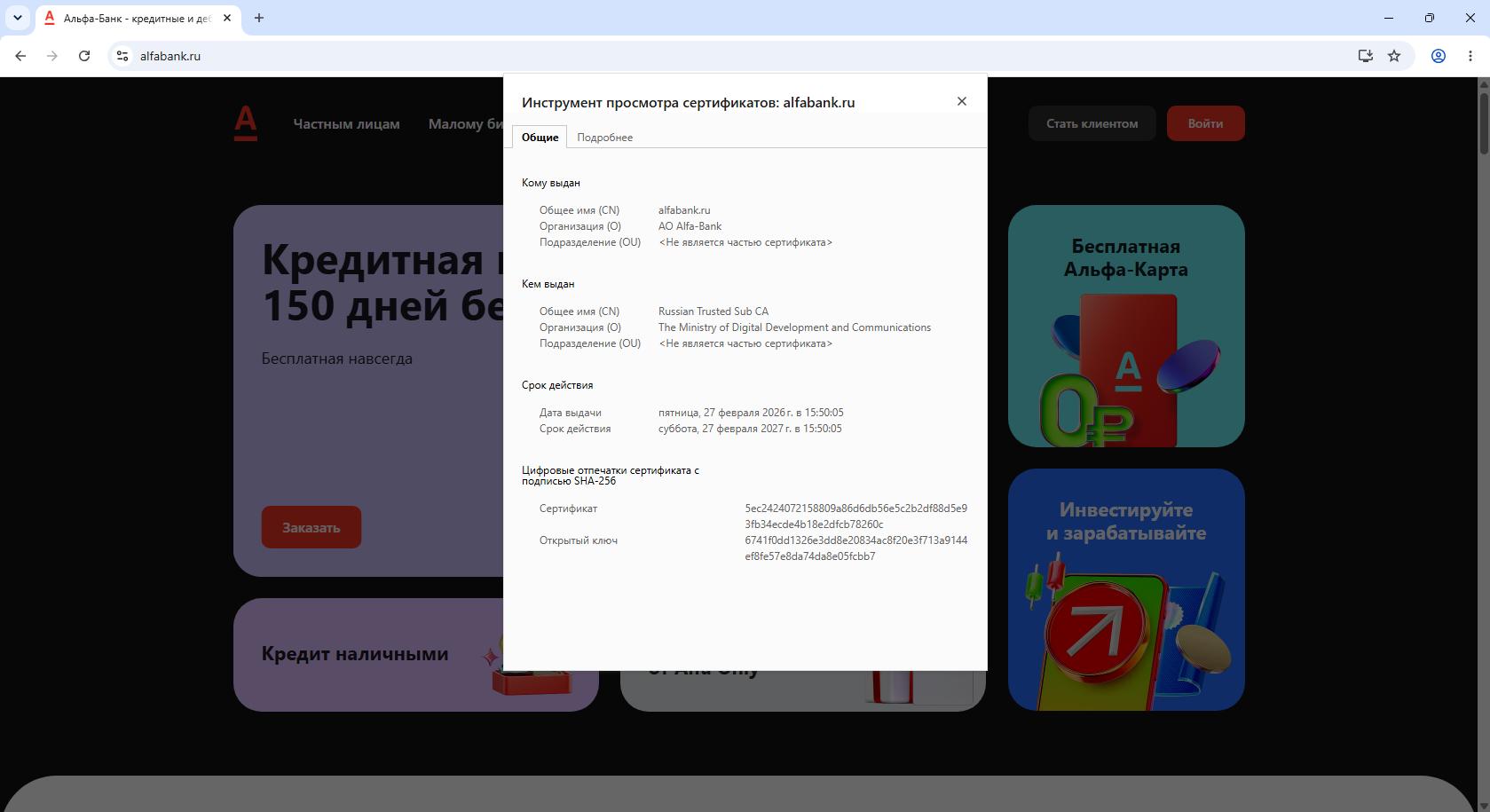Open the Инвестируйте и зарабатывайте card
This screenshot has height=812, width=1490.
1126,589
